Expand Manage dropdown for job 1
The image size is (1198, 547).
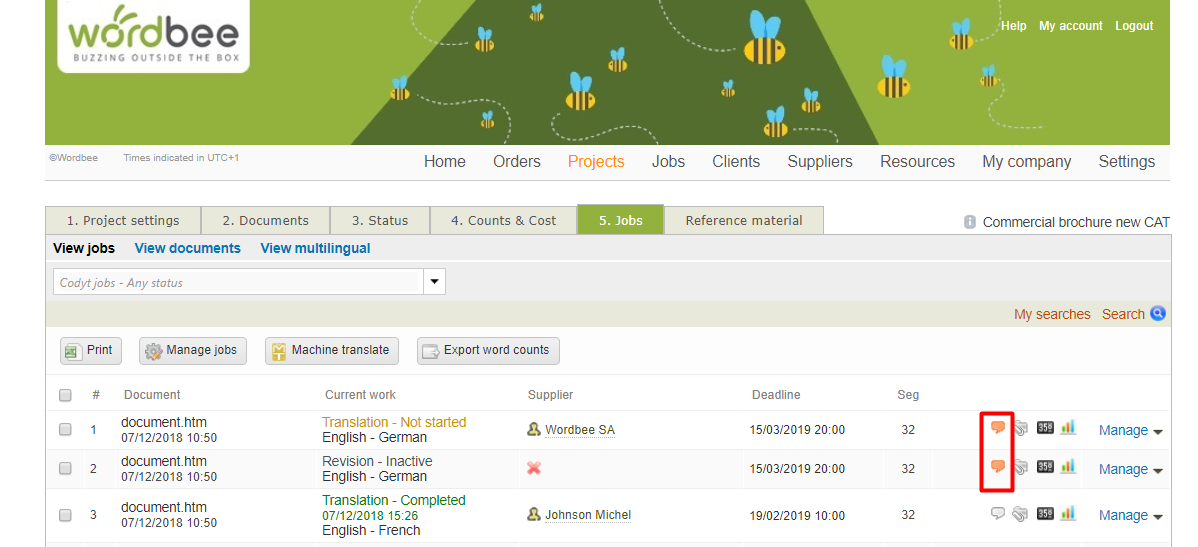point(1130,431)
